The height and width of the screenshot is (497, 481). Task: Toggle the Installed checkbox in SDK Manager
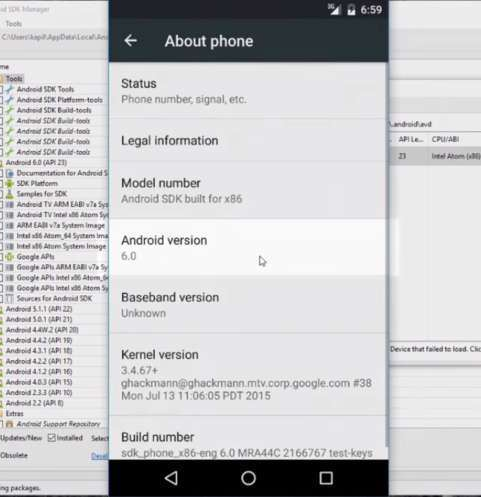[51, 438]
